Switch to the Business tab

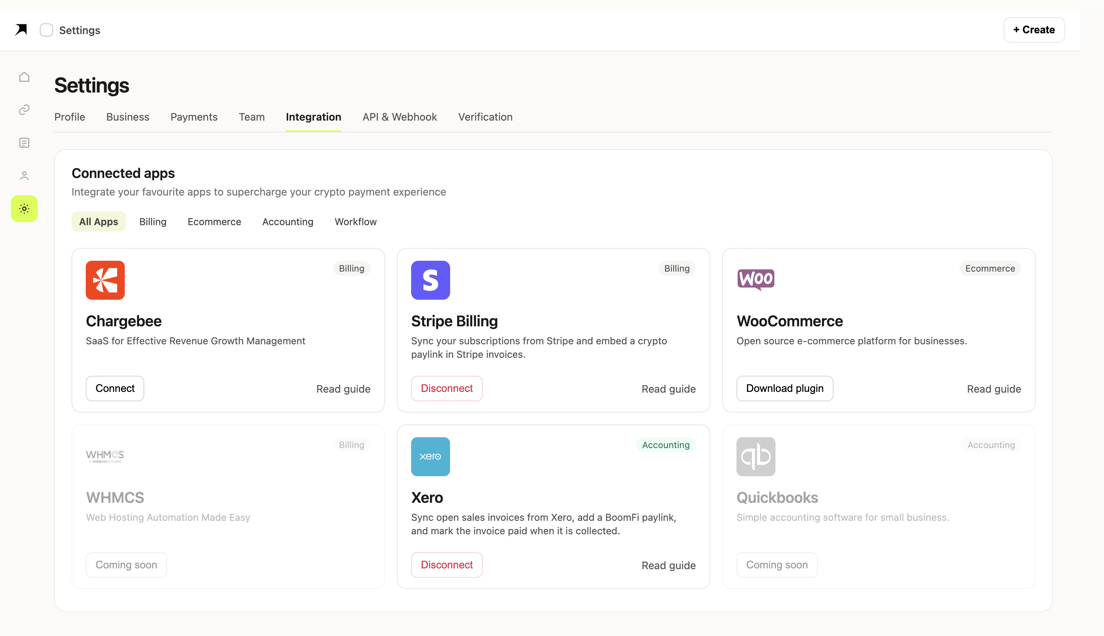click(x=127, y=117)
